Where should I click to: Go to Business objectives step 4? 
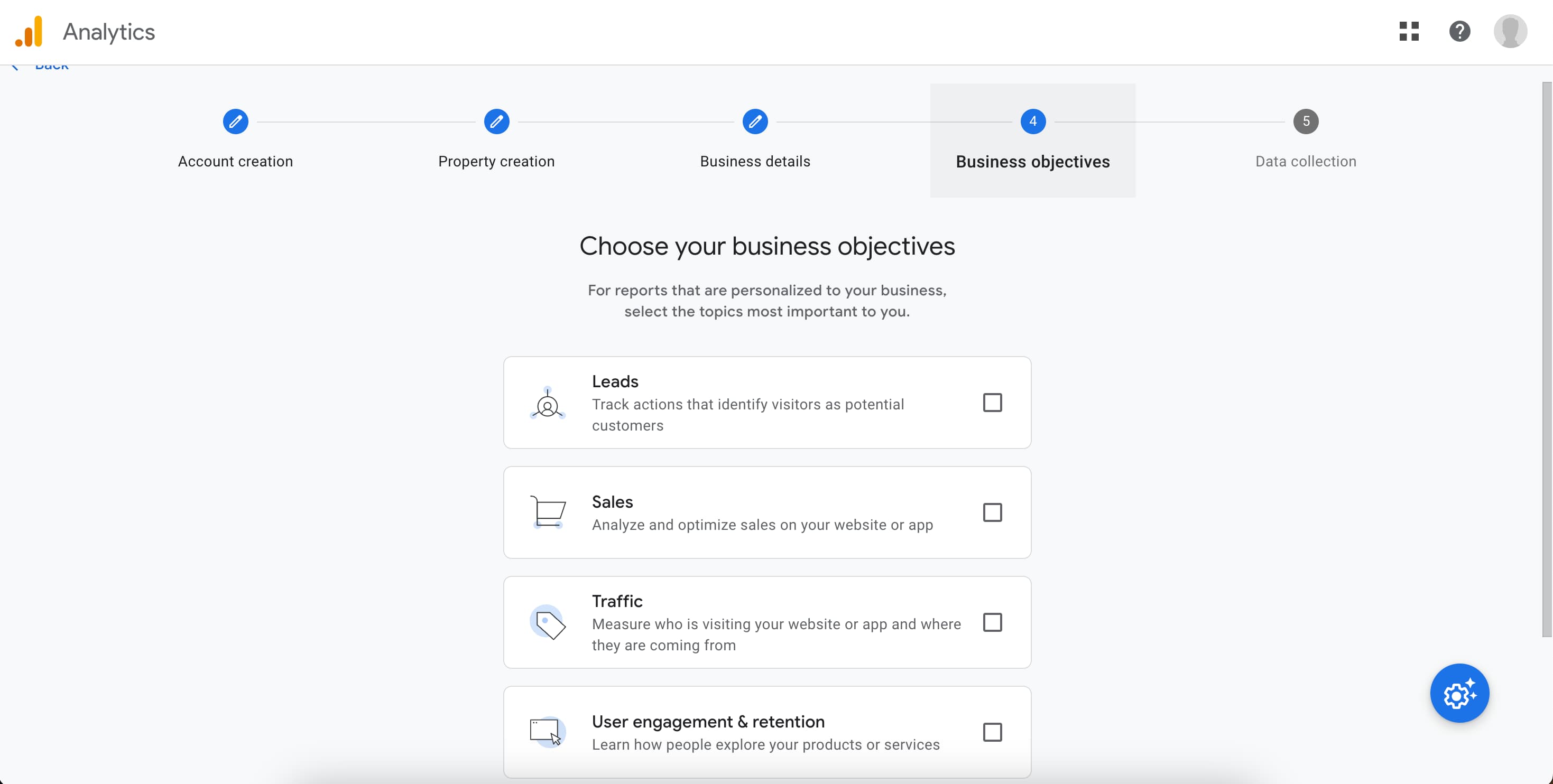click(x=1032, y=122)
